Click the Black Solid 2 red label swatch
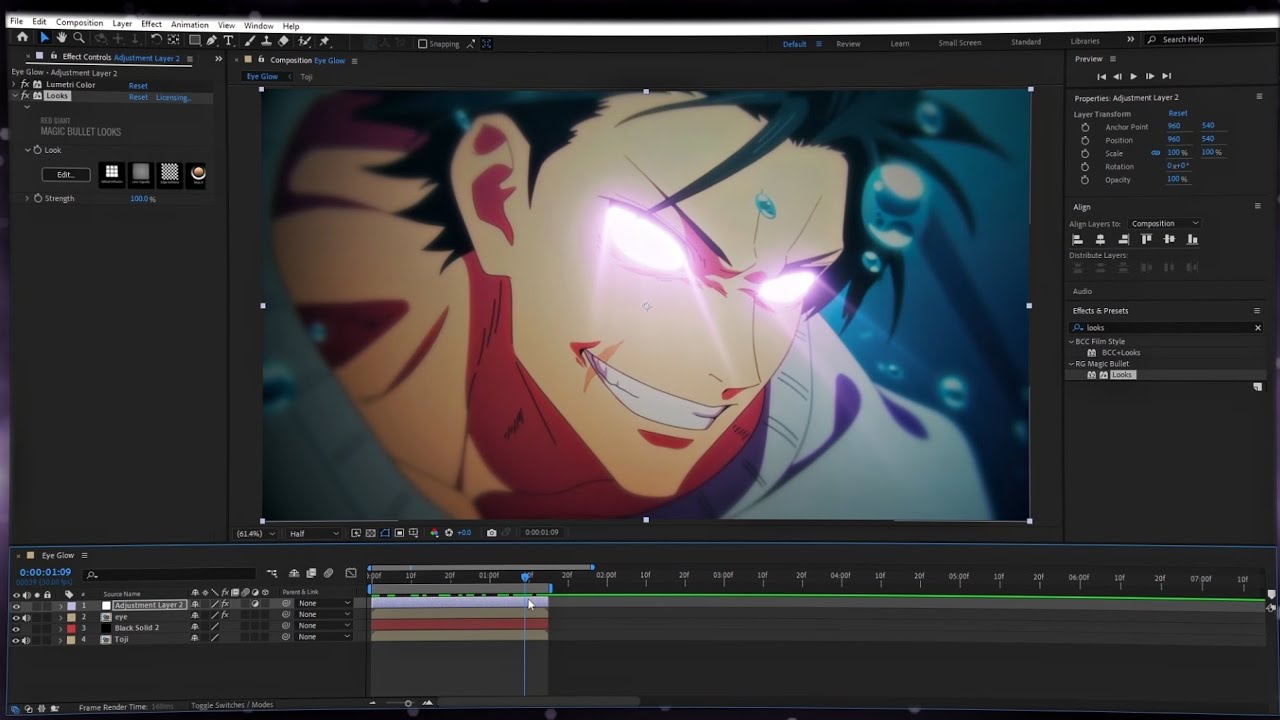 [x=71, y=628]
